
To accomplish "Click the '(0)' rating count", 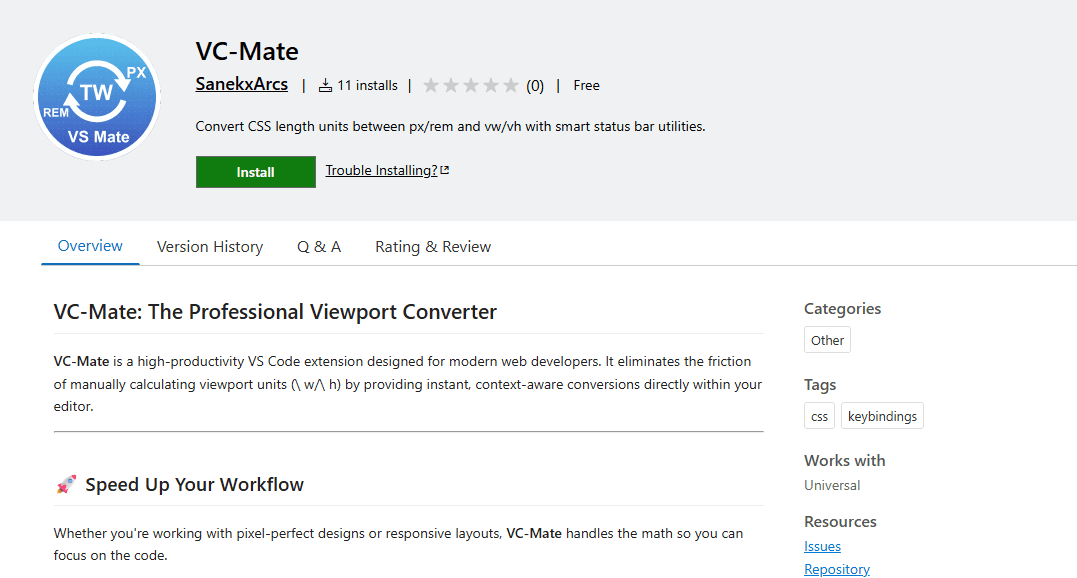I will tap(535, 86).
